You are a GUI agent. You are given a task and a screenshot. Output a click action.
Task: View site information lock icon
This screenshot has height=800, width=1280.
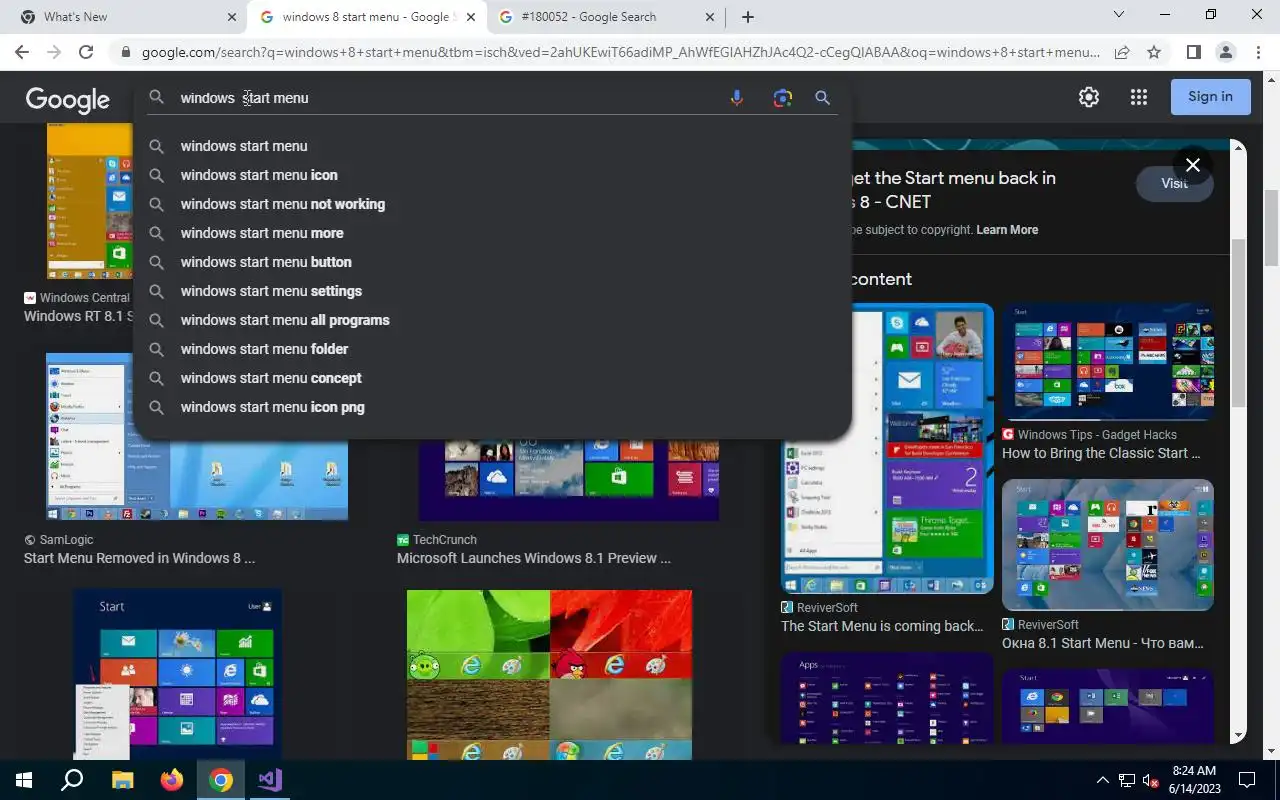pos(125,52)
